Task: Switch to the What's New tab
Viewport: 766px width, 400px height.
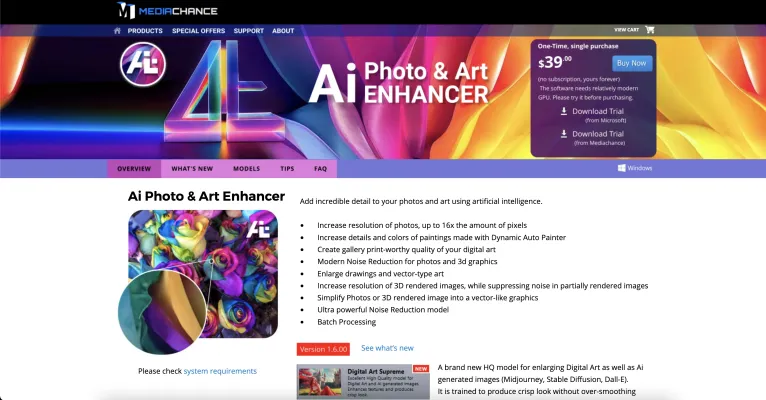Action: 192,168
